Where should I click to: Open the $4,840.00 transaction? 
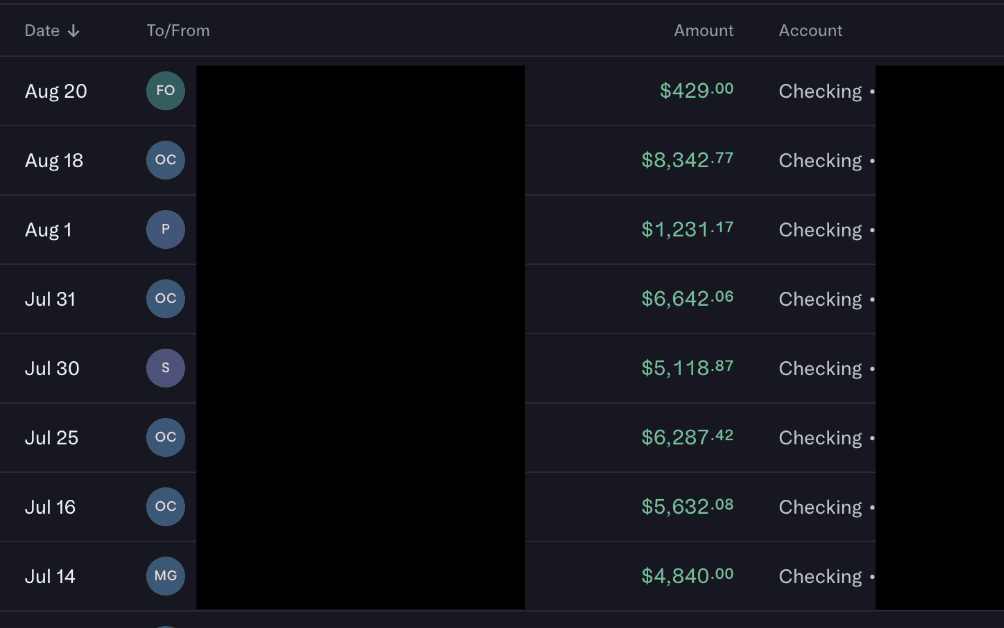click(x=687, y=576)
